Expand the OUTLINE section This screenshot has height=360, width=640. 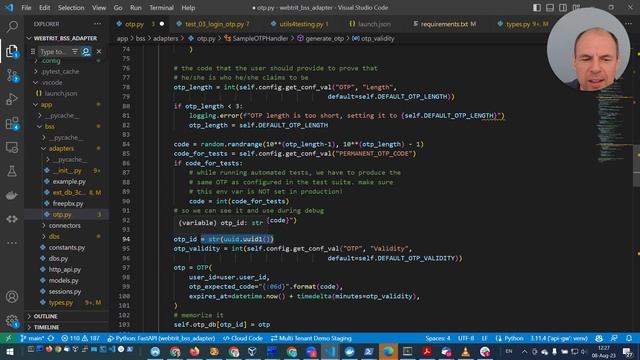tap(45, 316)
